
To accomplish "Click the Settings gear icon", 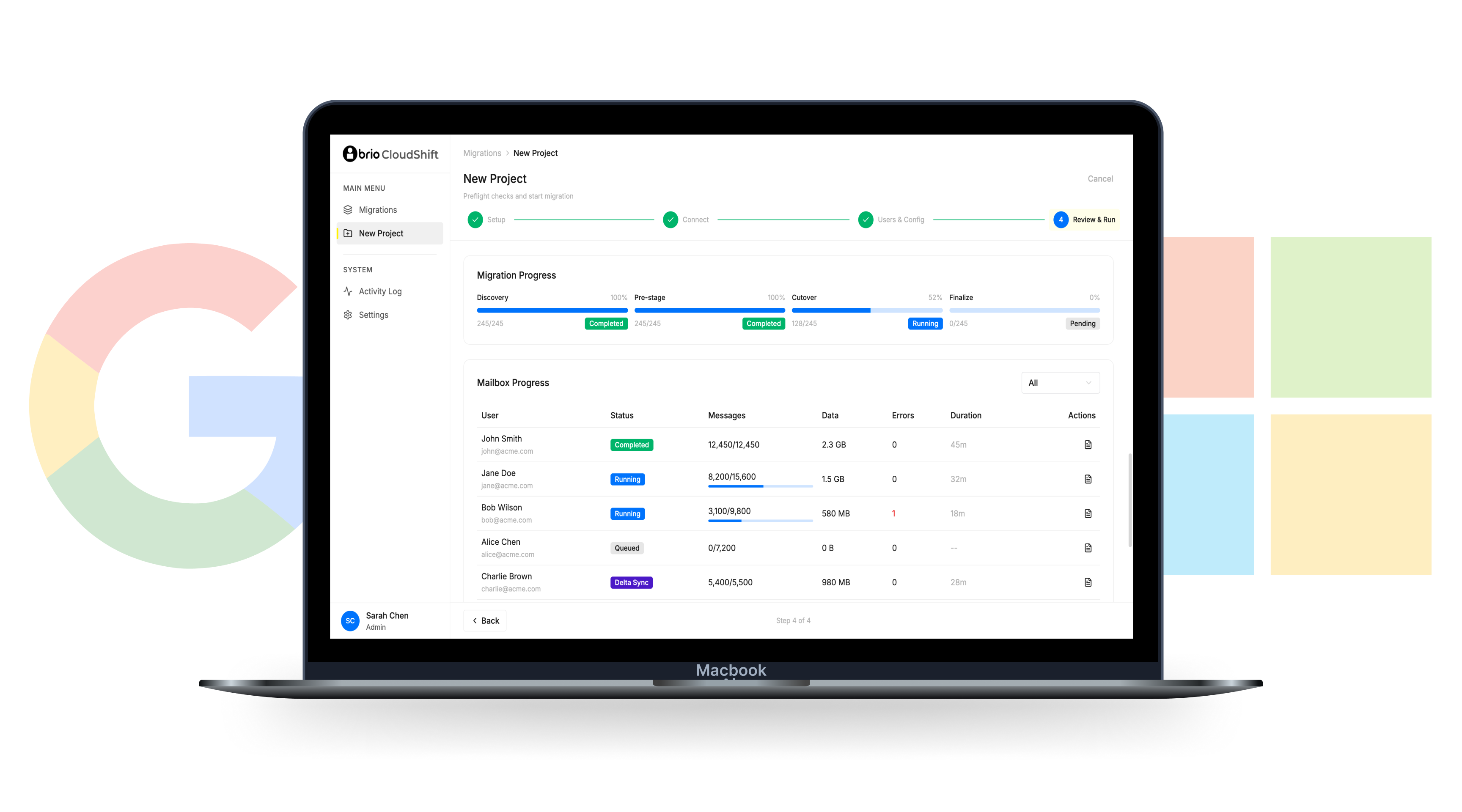I will [x=348, y=315].
